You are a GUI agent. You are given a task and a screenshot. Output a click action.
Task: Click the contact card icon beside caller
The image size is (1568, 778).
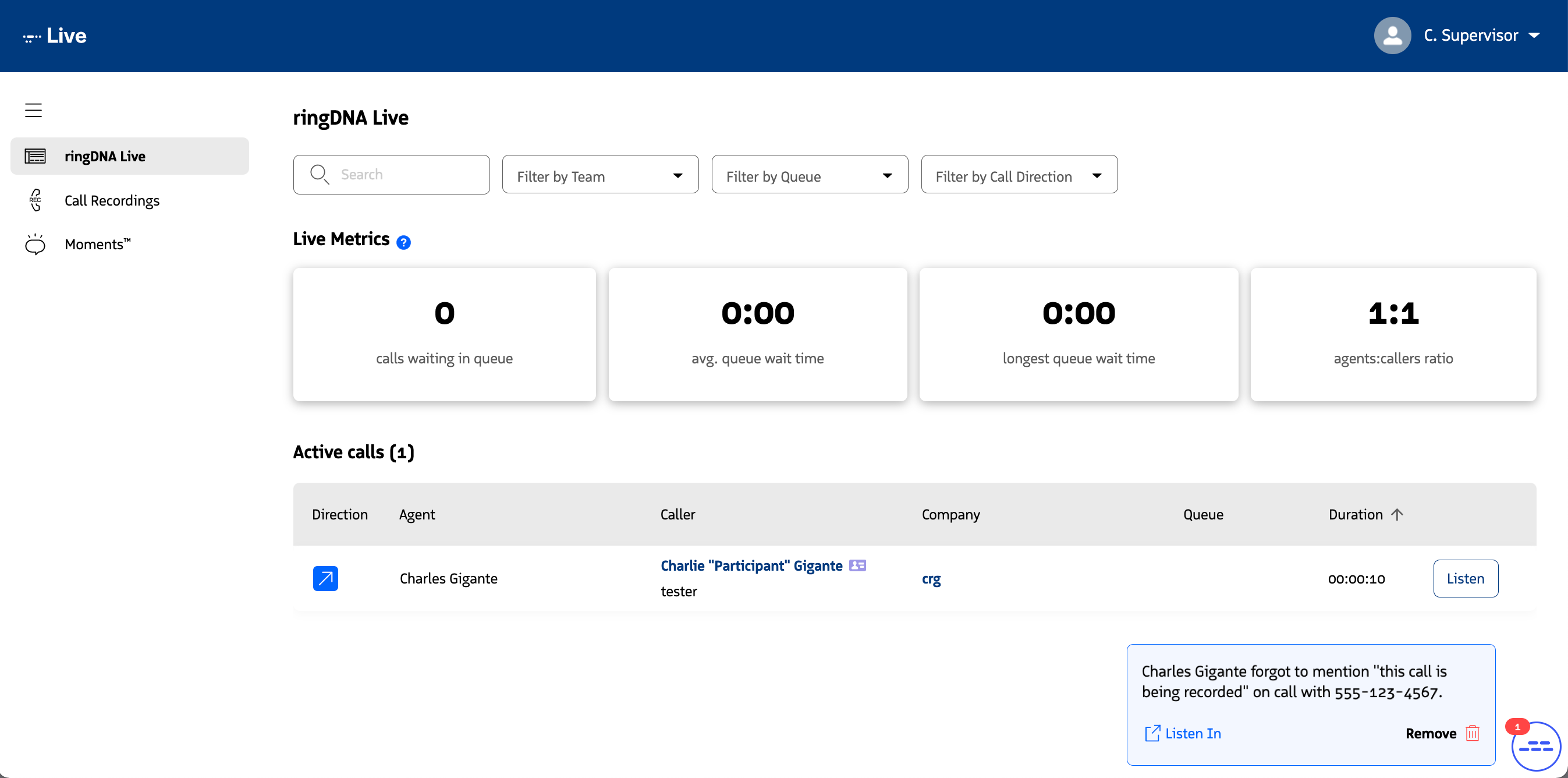click(858, 565)
